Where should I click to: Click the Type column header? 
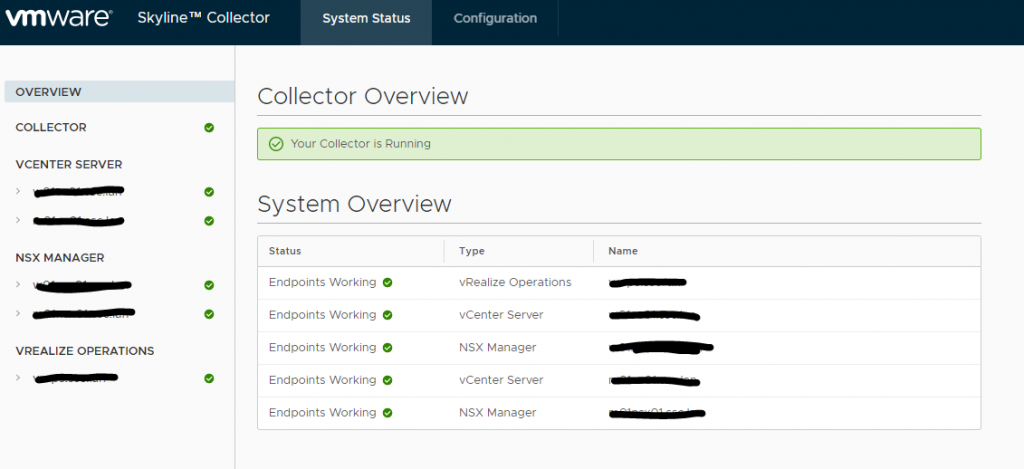click(472, 251)
